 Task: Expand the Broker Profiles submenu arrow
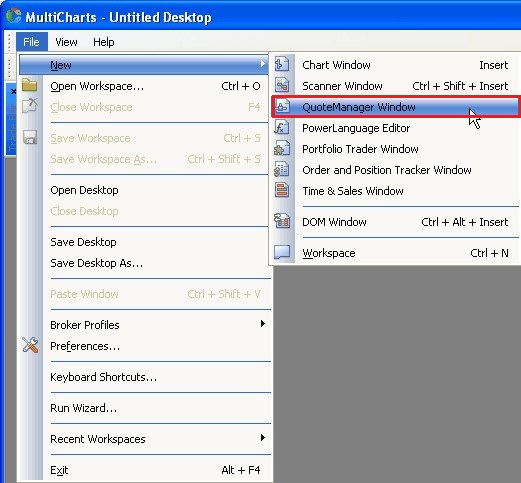[x=263, y=324]
